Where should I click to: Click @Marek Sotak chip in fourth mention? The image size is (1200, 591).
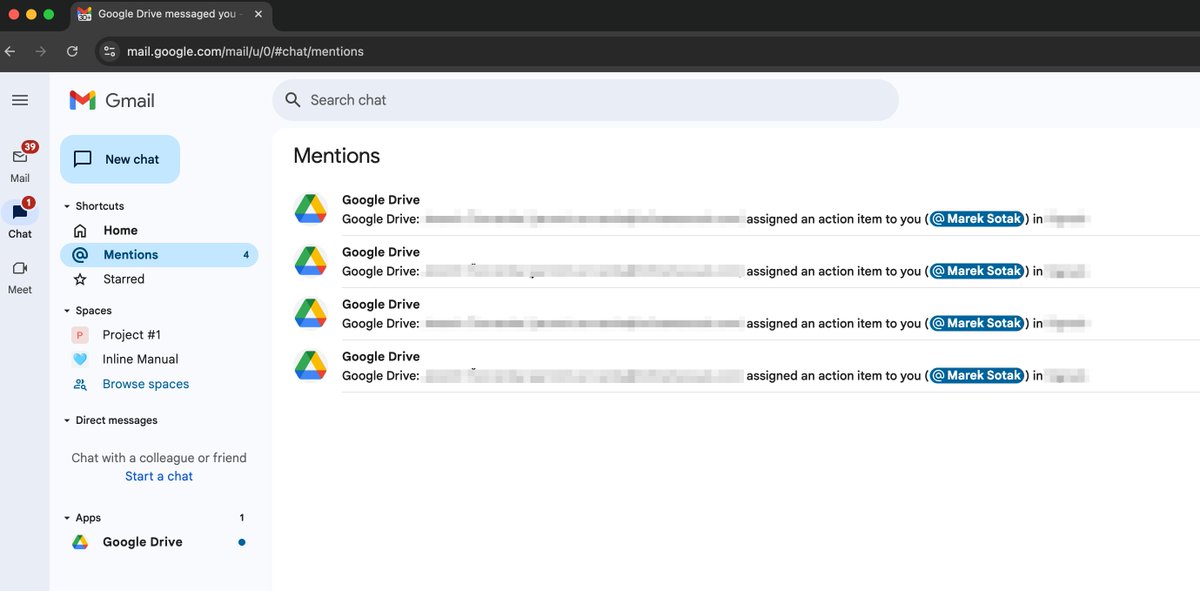click(977, 376)
